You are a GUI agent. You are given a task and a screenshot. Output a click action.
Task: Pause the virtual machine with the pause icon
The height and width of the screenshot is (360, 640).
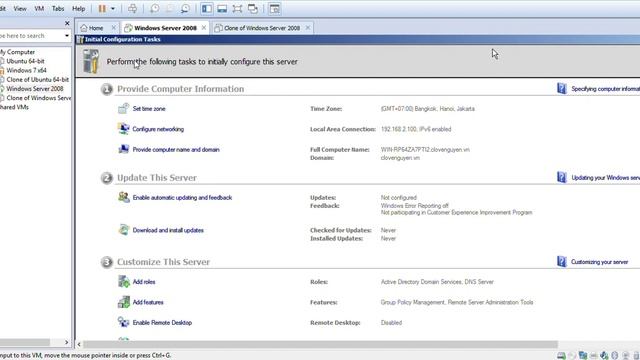[102, 9]
